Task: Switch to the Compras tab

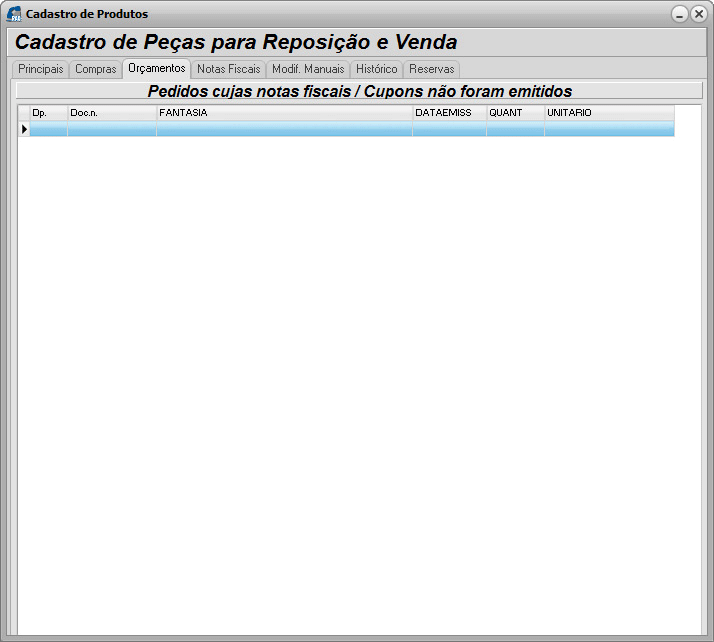Action: tap(96, 69)
